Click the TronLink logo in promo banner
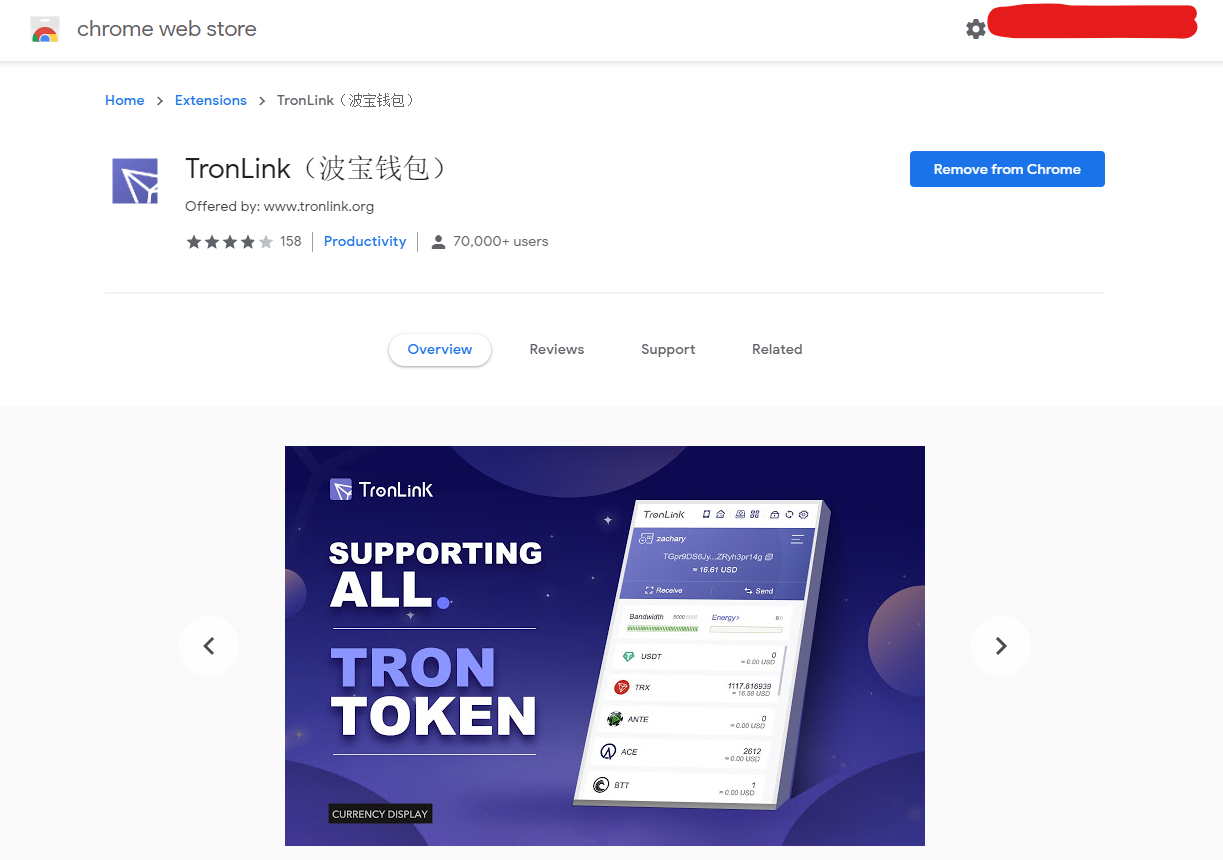 pyautogui.click(x=382, y=489)
